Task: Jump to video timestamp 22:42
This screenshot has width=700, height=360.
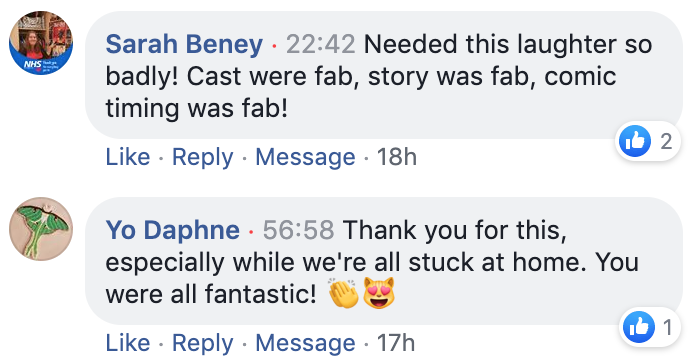Action: [x=321, y=44]
